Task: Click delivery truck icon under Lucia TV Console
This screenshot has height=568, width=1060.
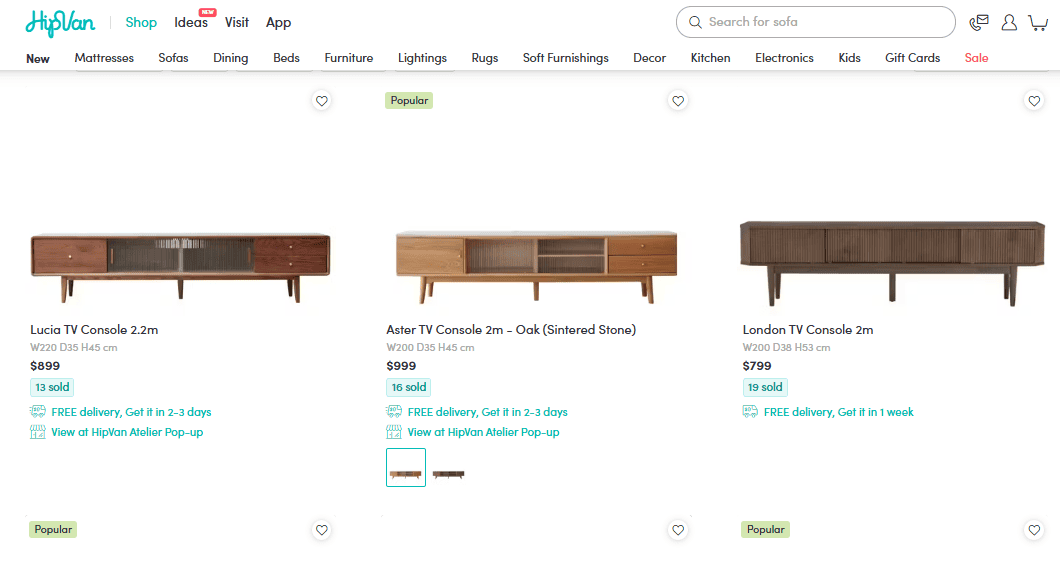Action: [x=38, y=411]
